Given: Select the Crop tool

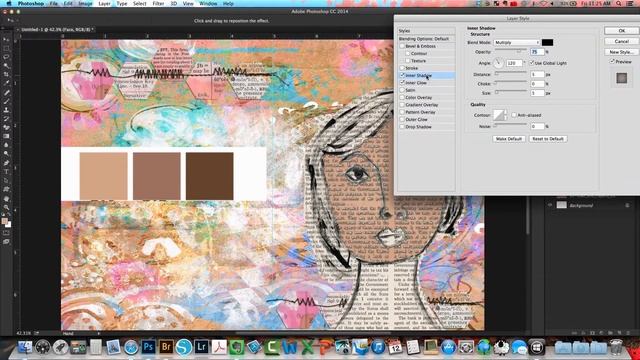Looking at the screenshot, I should coord(6,75).
